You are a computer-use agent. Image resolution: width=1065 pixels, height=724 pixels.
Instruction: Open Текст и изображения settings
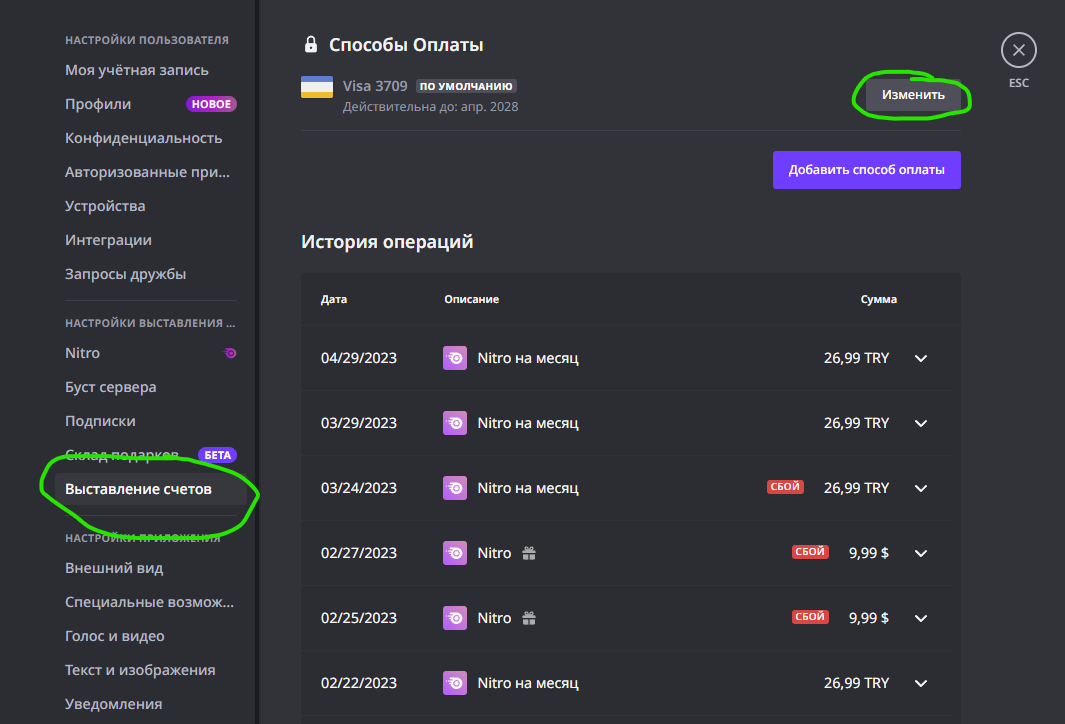[151, 670]
